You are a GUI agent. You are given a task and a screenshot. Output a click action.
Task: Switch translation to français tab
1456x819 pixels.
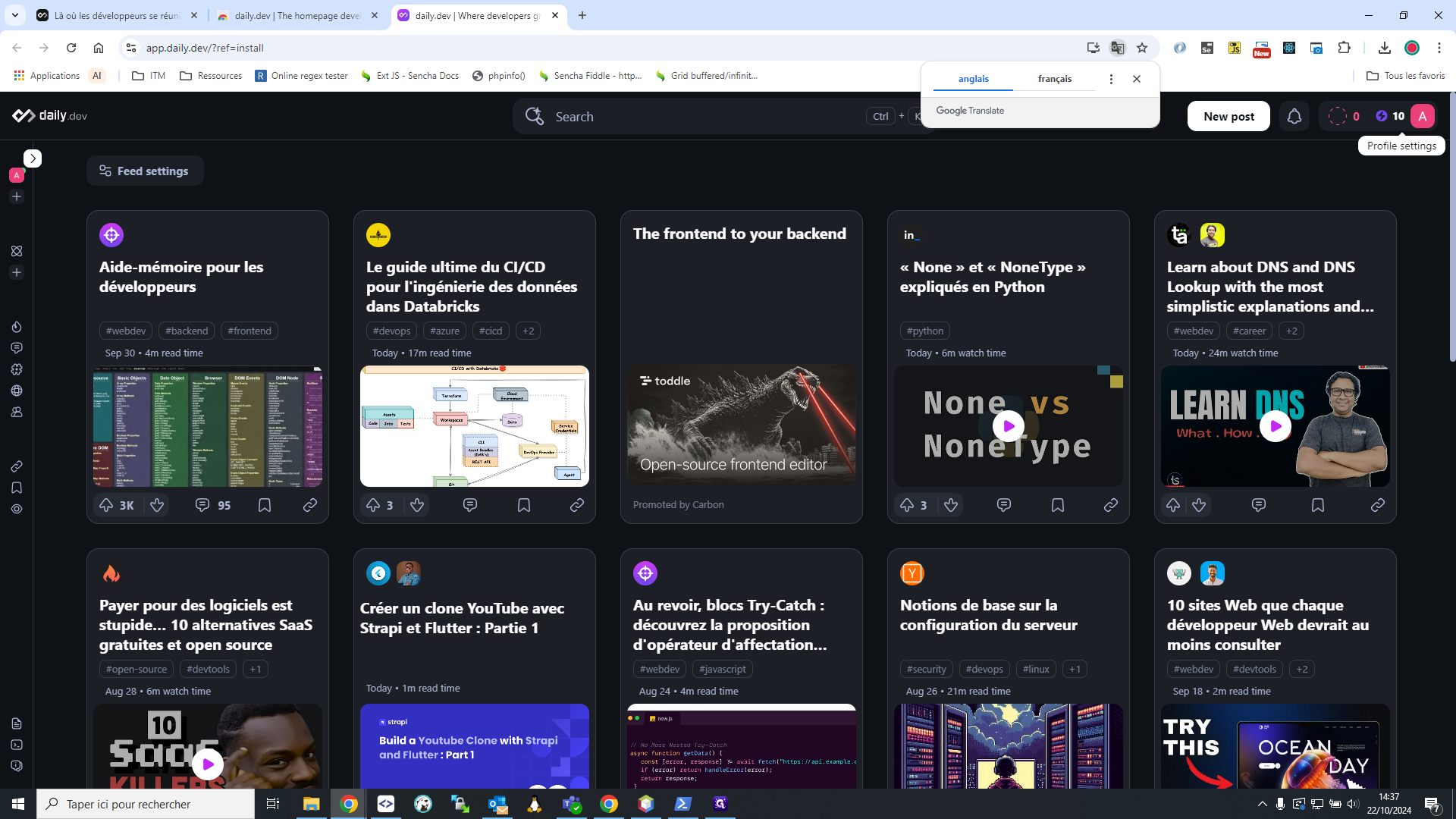[x=1054, y=79]
